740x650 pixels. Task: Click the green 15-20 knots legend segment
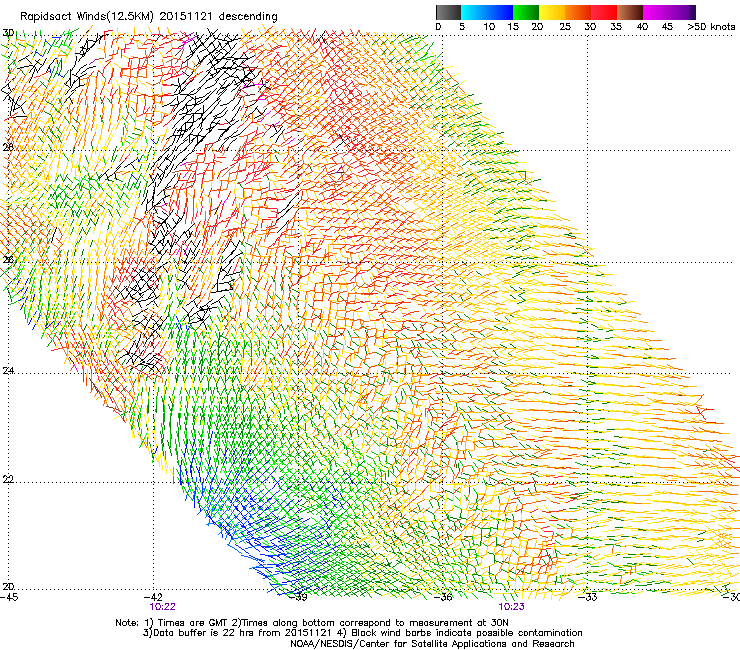pyautogui.click(x=526, y=12)
